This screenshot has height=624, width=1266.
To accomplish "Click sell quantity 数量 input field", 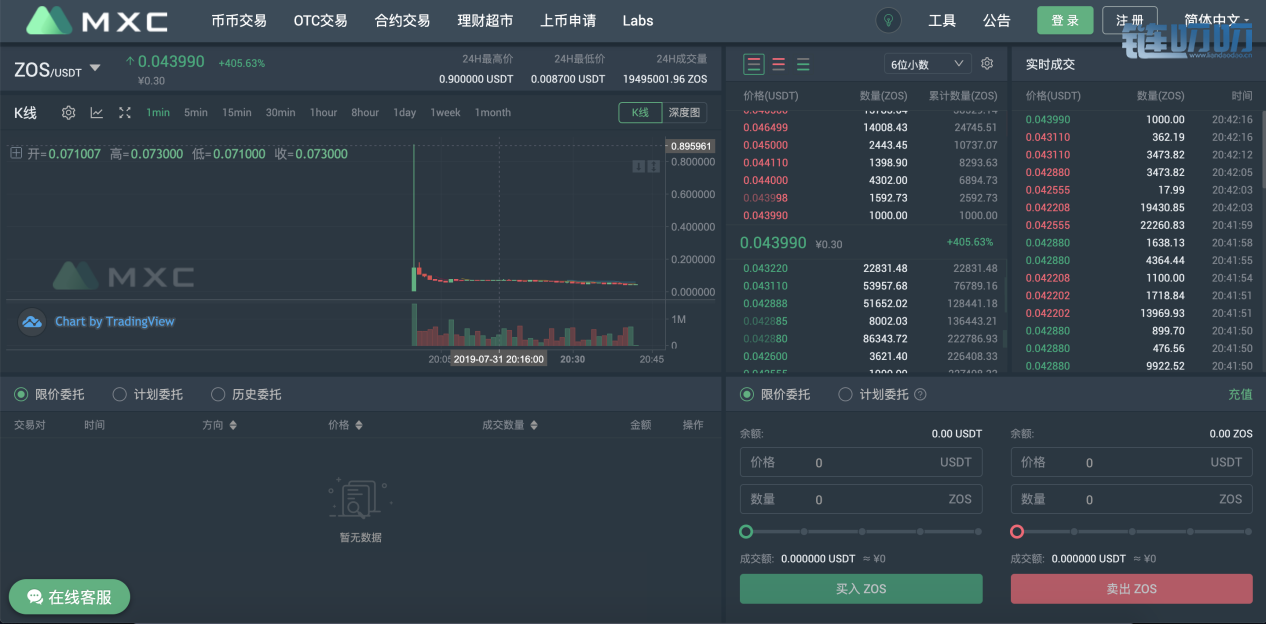I will pyautogui.click(x=1131, y=499).
